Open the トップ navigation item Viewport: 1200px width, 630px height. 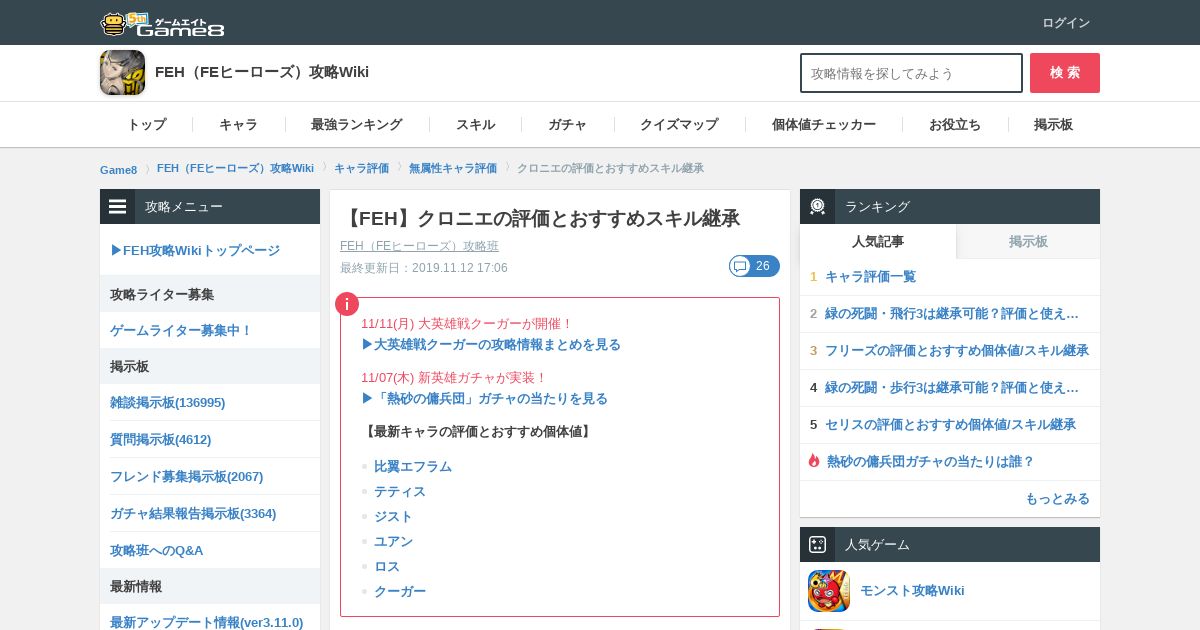click(x=146, y=125)
